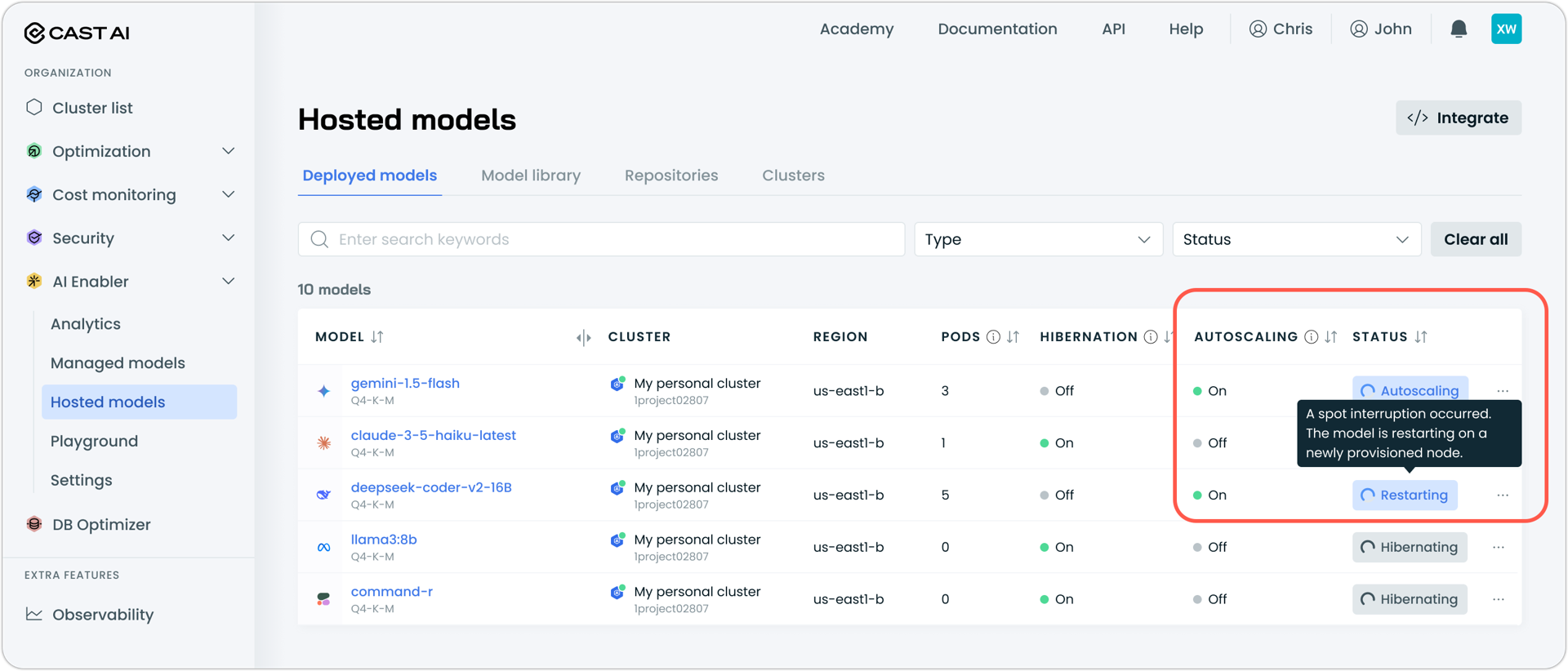Open Analytics in the sidebar
Image resolution: width=1568 pixels, height=671 pixels.
pos(86,324)
